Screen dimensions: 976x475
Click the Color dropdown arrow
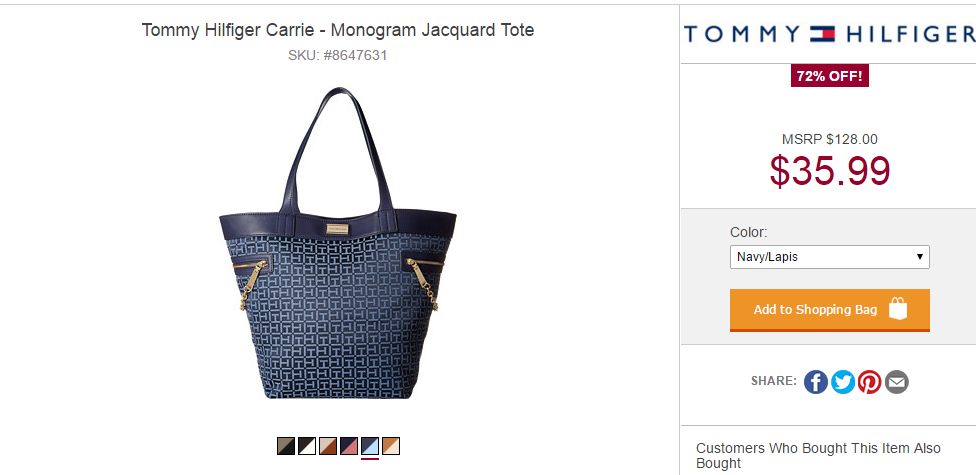click(919, 256)
